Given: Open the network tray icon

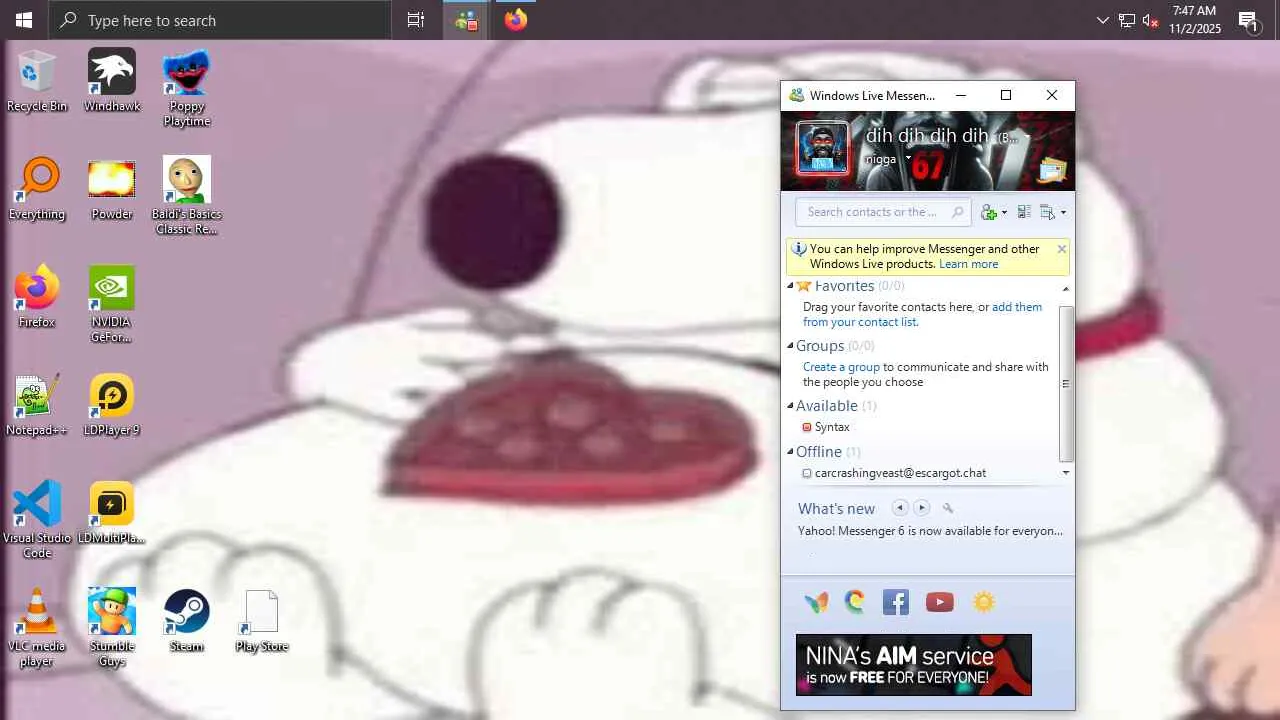Looking at the screenshot, I should pos(1127,20).
